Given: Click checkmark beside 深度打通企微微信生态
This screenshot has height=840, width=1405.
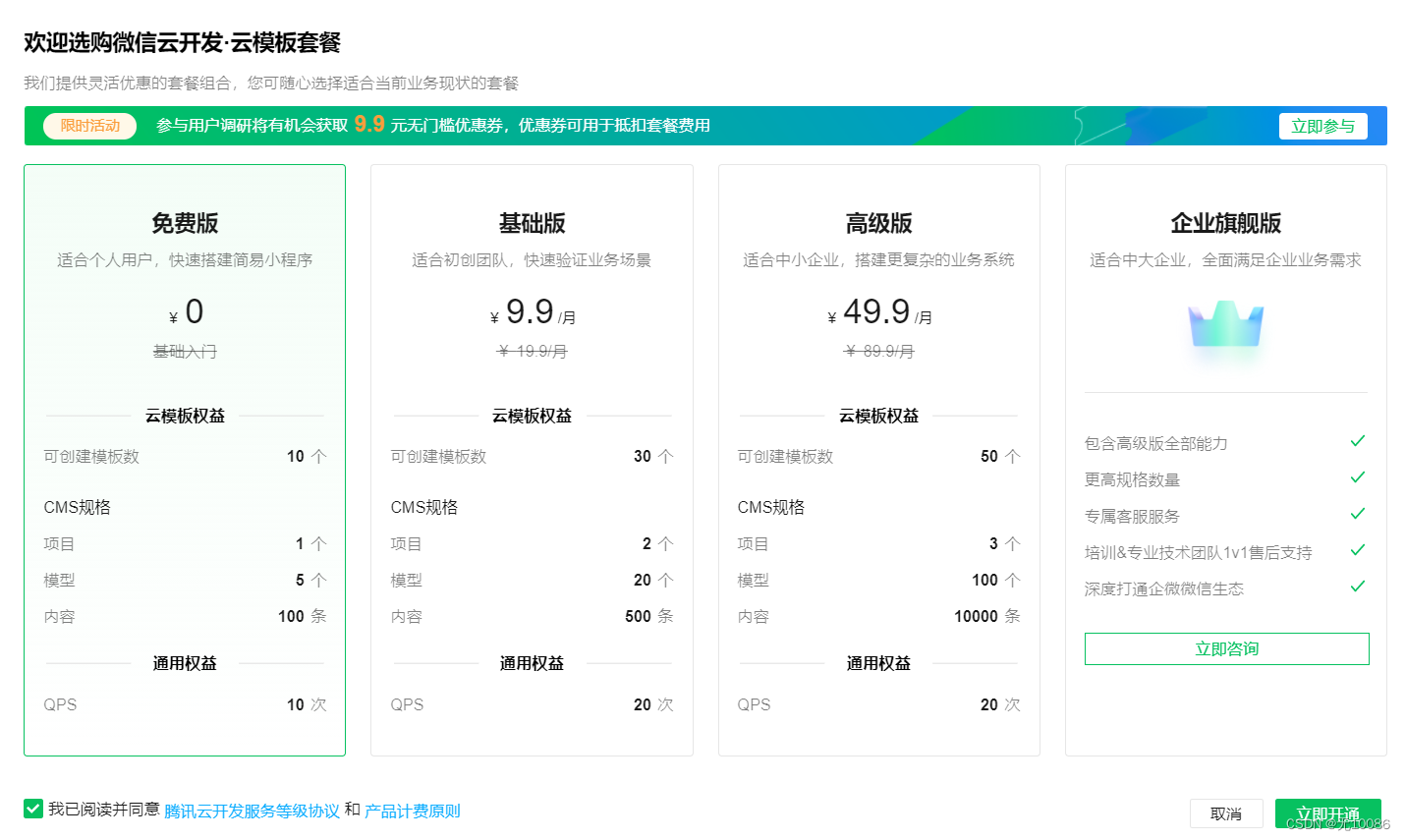Looking at the screenshot, I should click(1358, 587).
